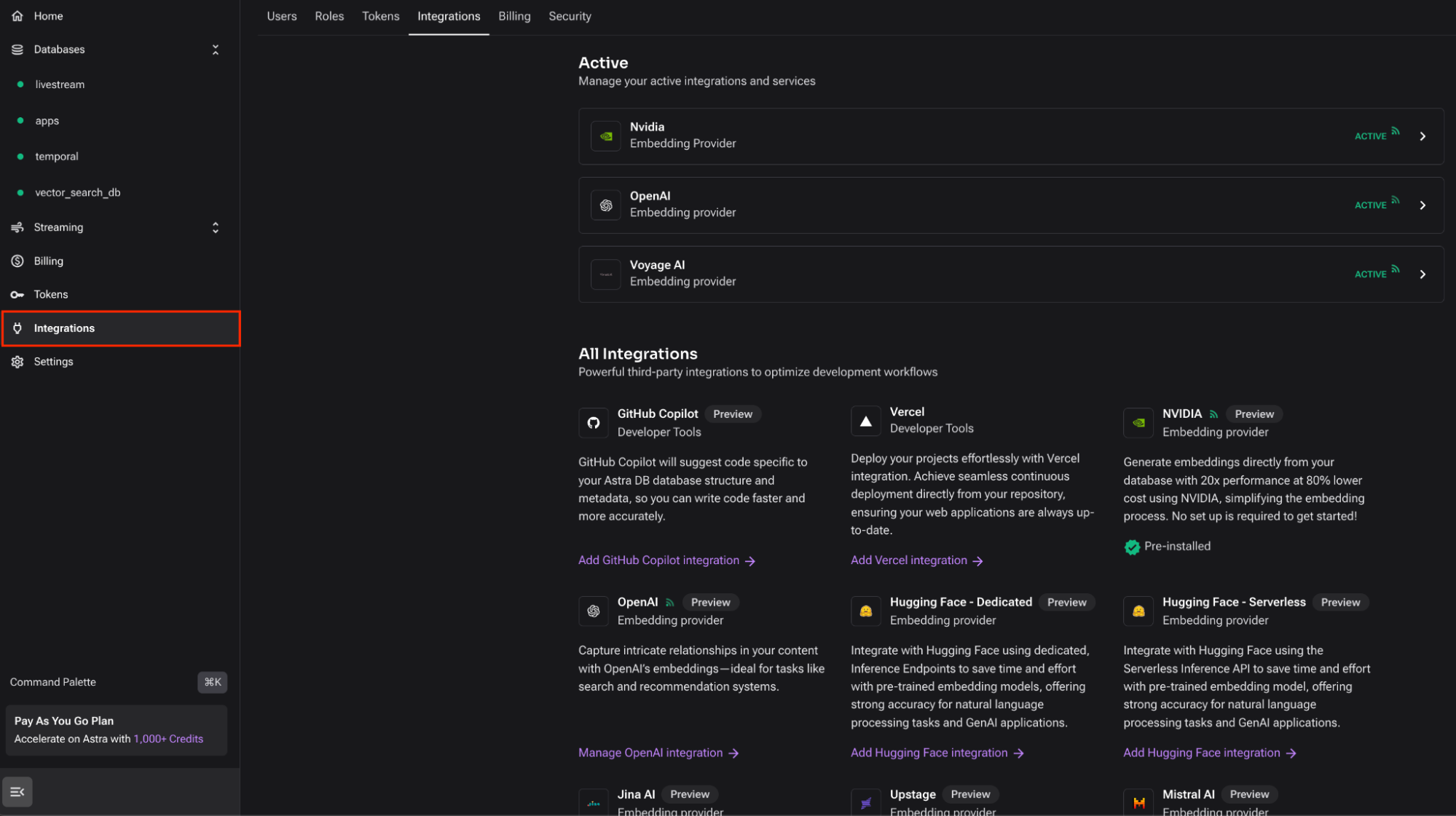1456x816 pixels.
Task: Expand the Streaming section in sidebar
Action: coord(216,228)
